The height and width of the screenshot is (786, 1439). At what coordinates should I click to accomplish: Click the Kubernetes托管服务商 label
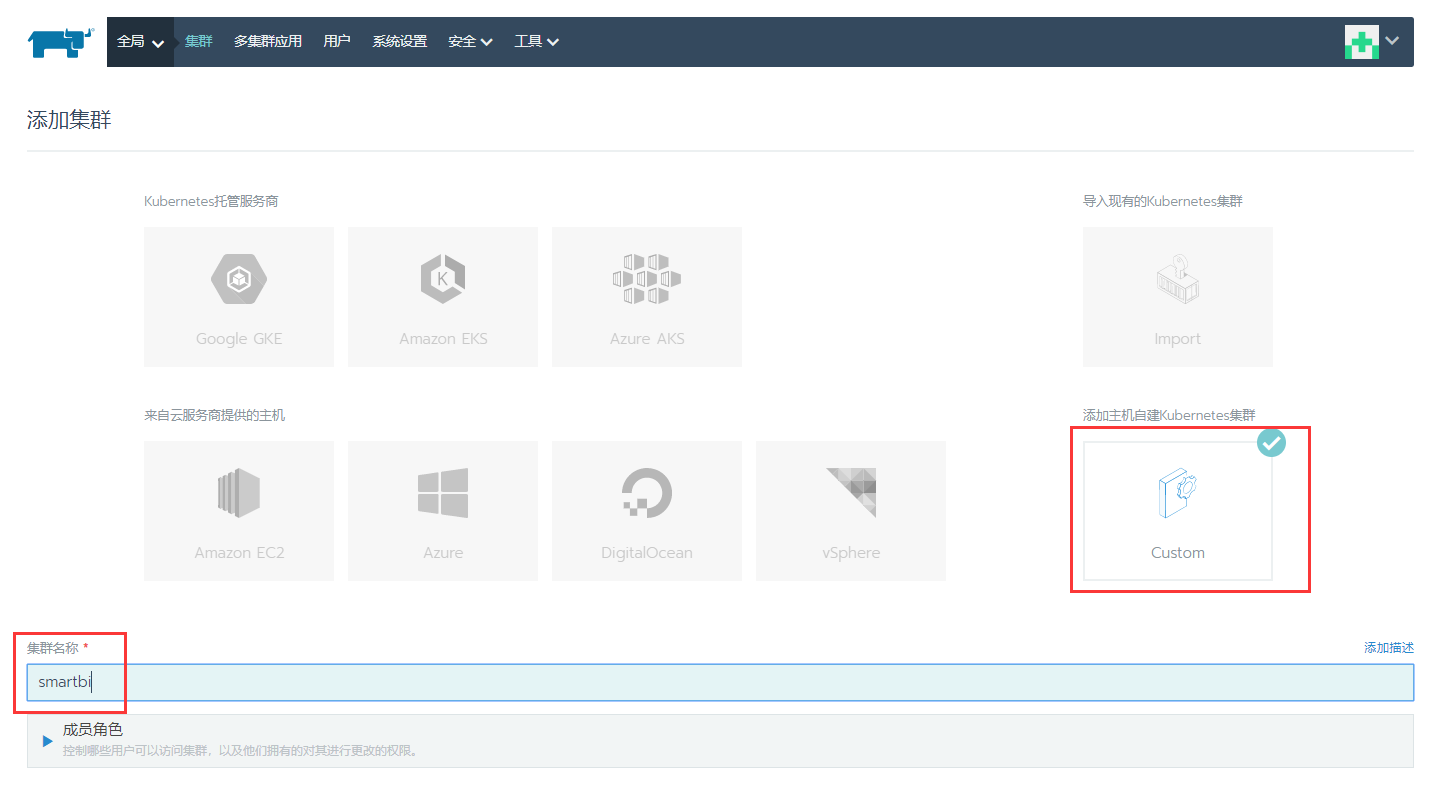coord(211,201)
